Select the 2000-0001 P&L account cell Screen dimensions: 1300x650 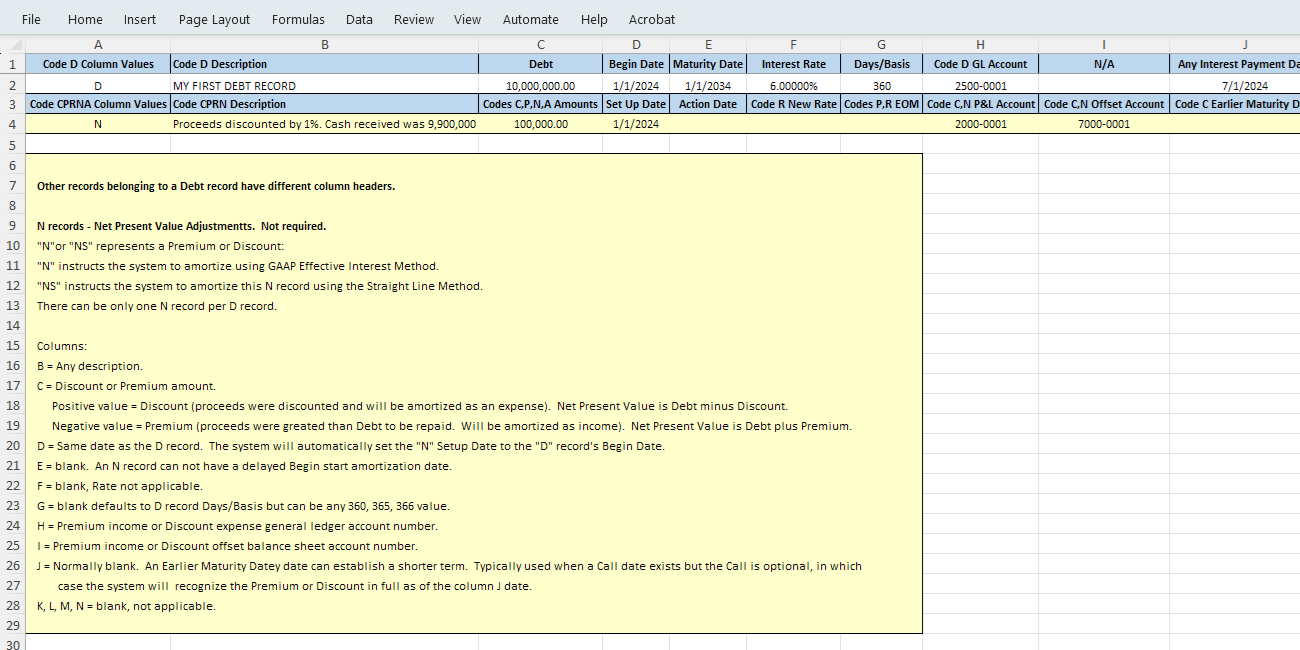(x=980, y=124)
